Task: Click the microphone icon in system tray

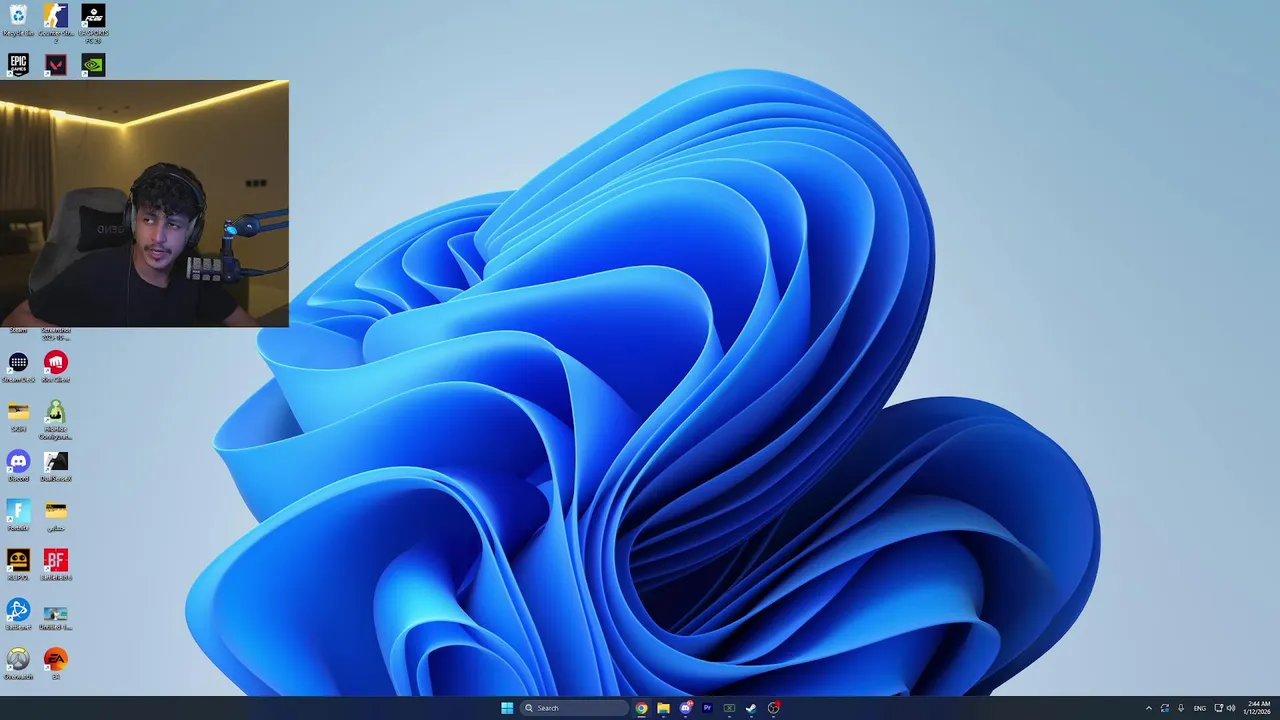Action: [1181, 708]
